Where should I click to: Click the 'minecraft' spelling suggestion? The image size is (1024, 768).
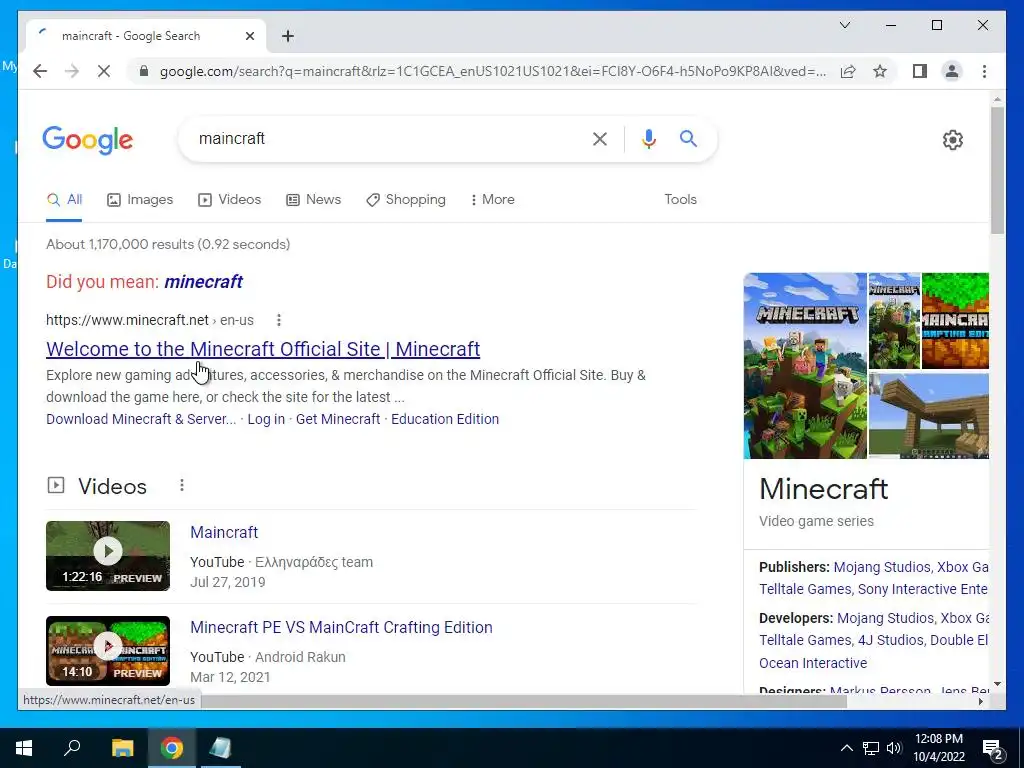[203, 281]
